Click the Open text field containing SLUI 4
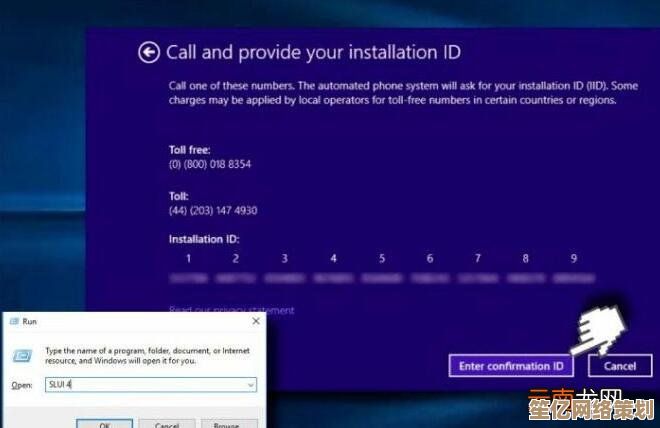 point(140,385)
